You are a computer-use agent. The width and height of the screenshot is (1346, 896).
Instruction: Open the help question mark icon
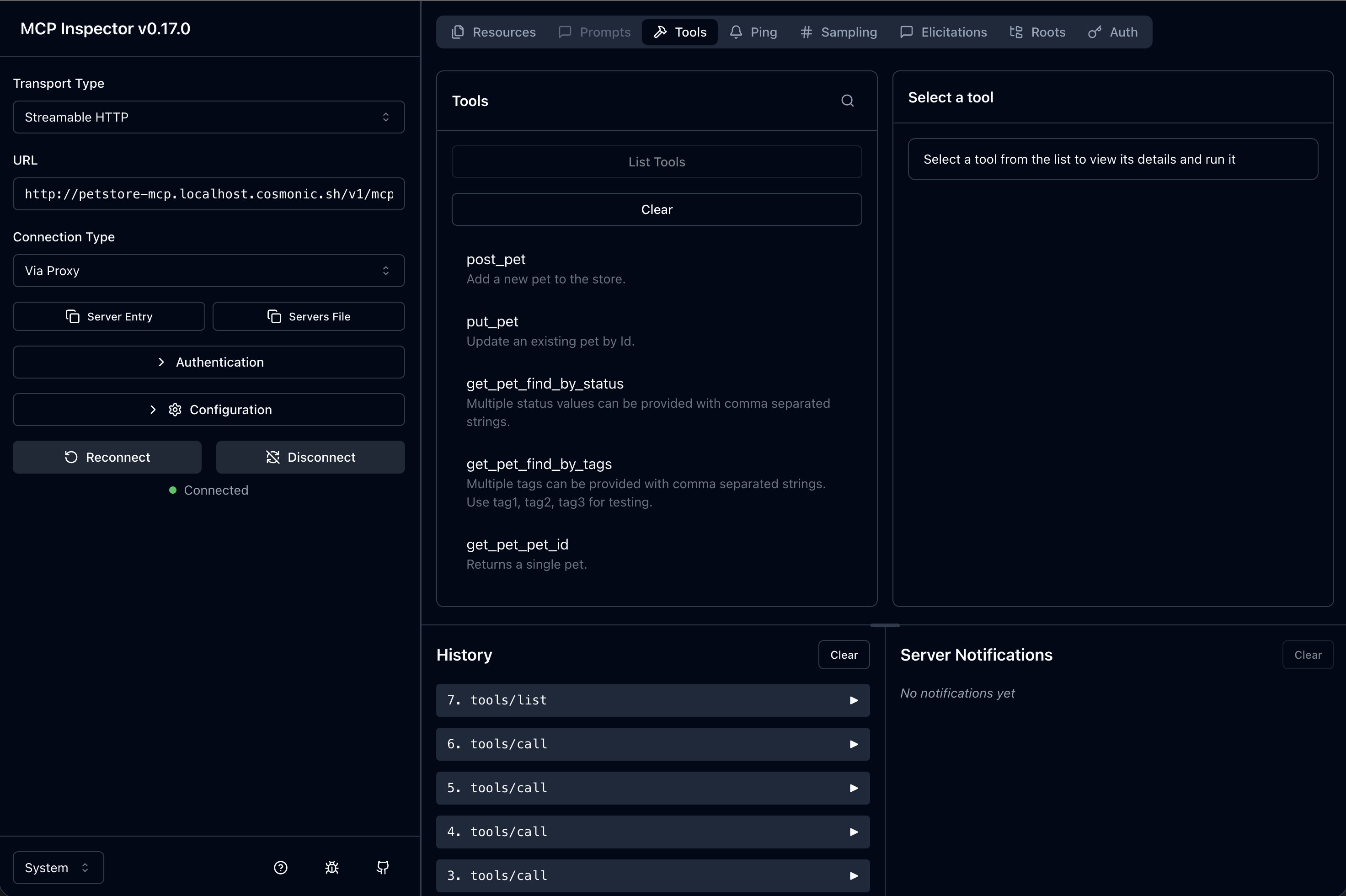[x=281, y=868]
